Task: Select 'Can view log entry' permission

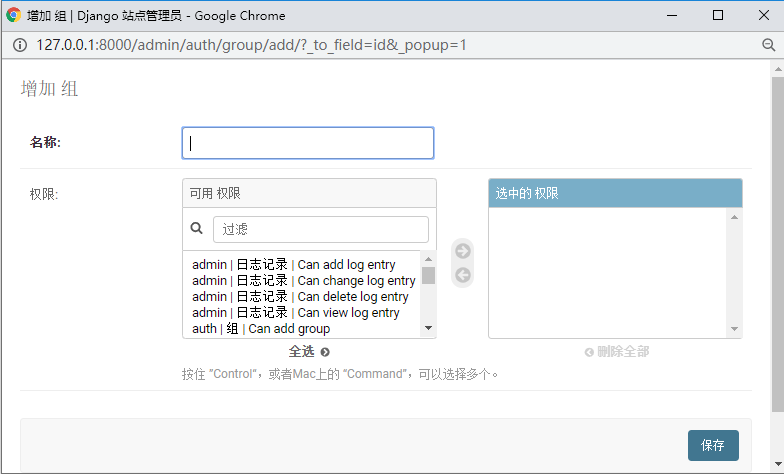Action: pos(304,312)
